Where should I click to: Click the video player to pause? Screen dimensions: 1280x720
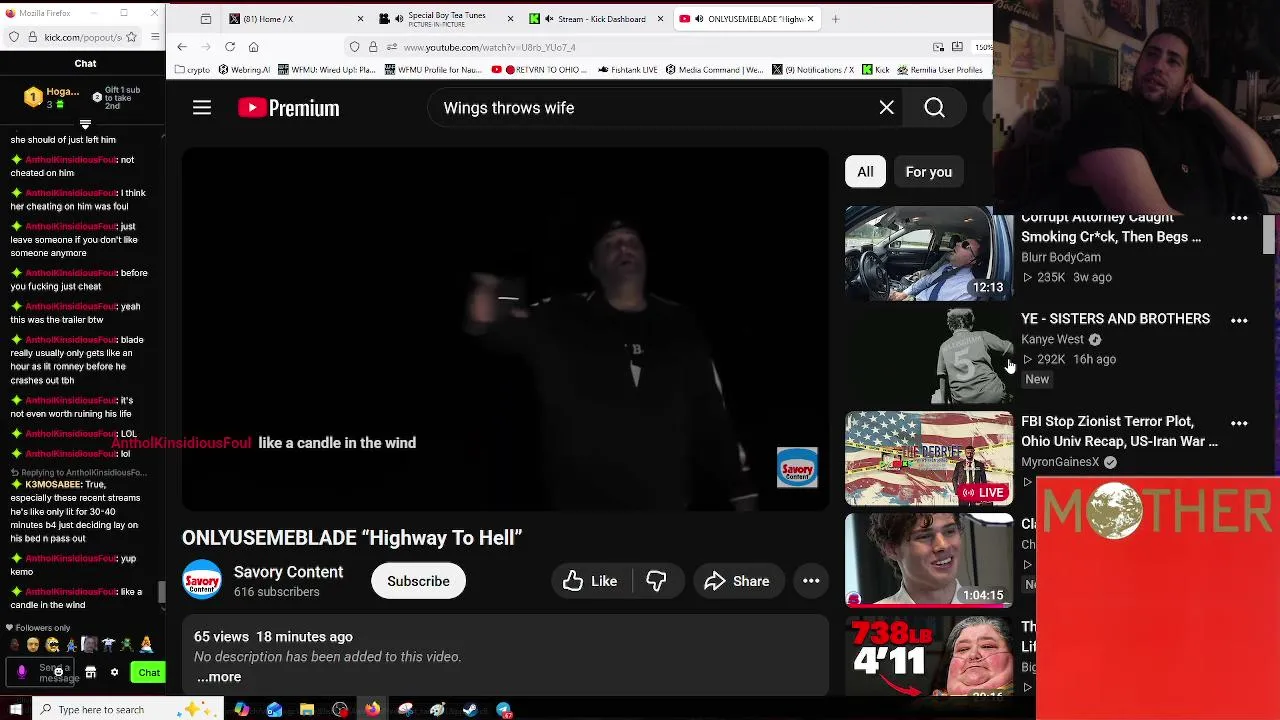click(505, 330)
